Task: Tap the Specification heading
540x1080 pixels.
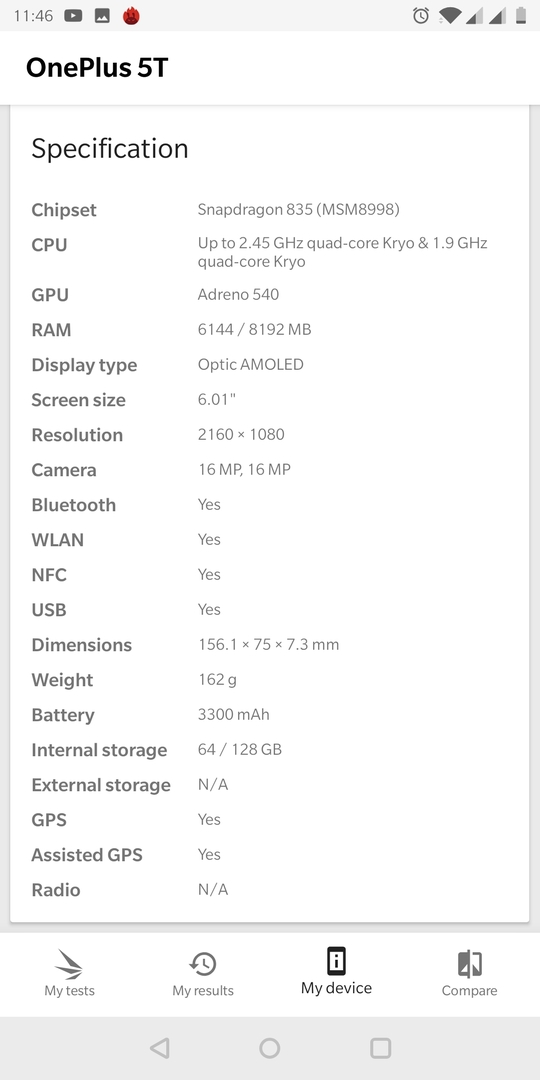Action: tap(110, 149)
